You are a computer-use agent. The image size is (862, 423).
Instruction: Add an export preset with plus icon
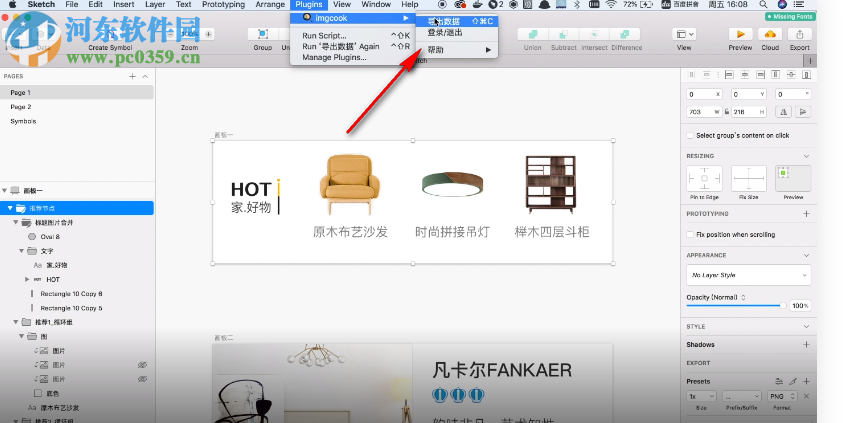point(806,381)
